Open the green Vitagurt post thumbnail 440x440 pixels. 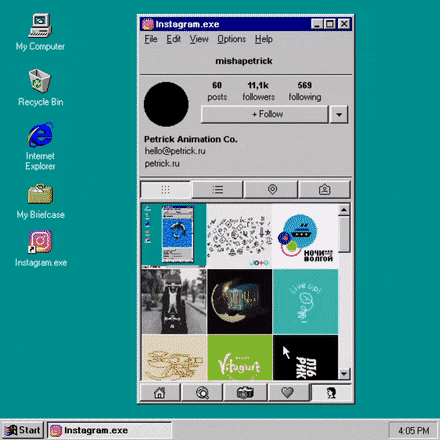coord(239,357)
